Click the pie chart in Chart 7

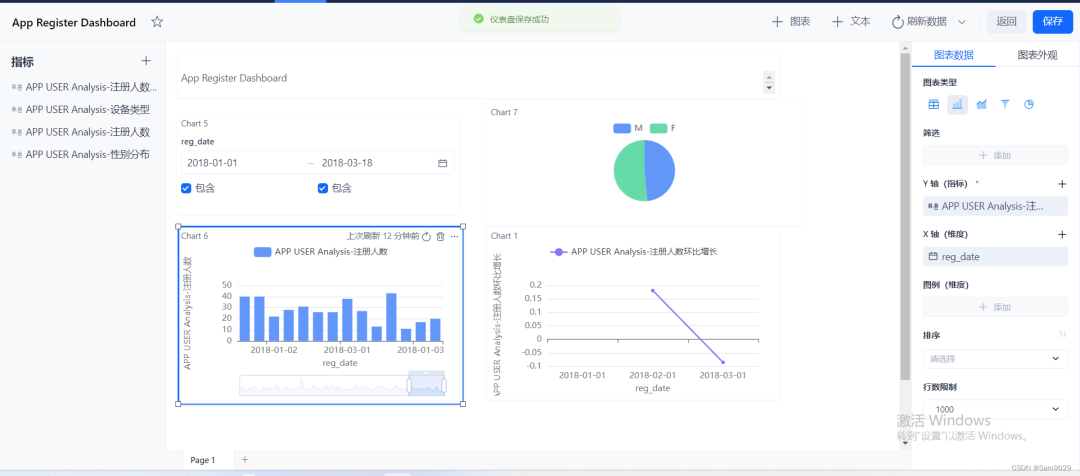pos(644,170)
